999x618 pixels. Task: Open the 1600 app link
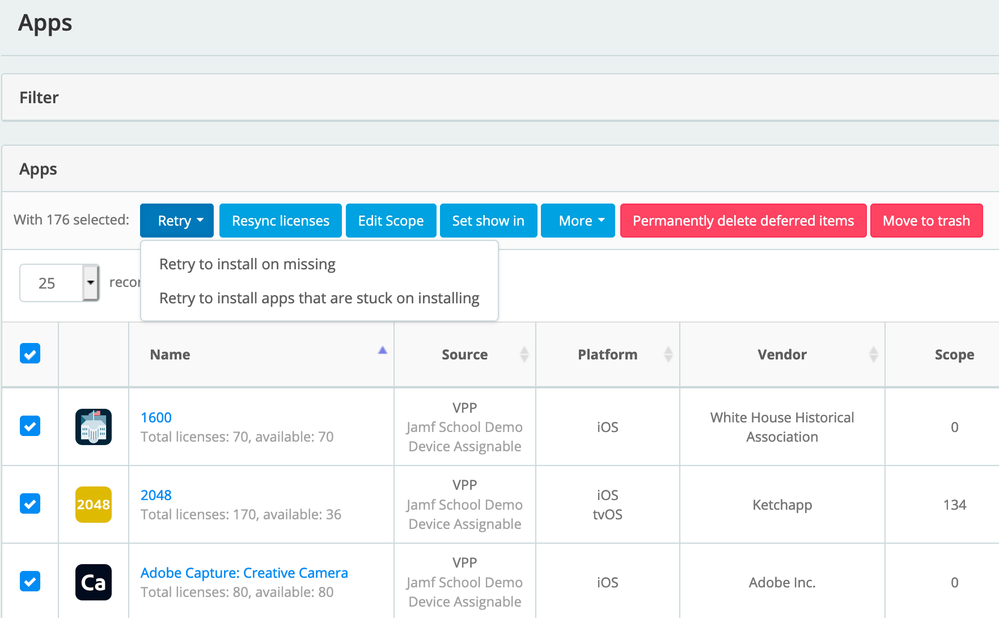click(x=156, y=417)
